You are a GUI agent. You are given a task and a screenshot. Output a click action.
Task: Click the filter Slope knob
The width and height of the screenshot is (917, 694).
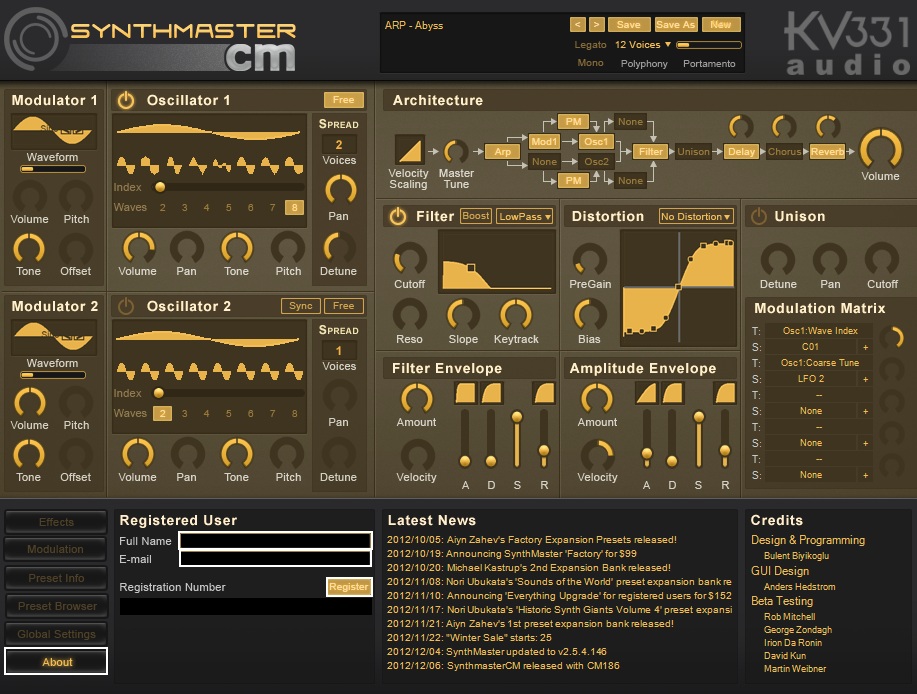tap(463, 315)
